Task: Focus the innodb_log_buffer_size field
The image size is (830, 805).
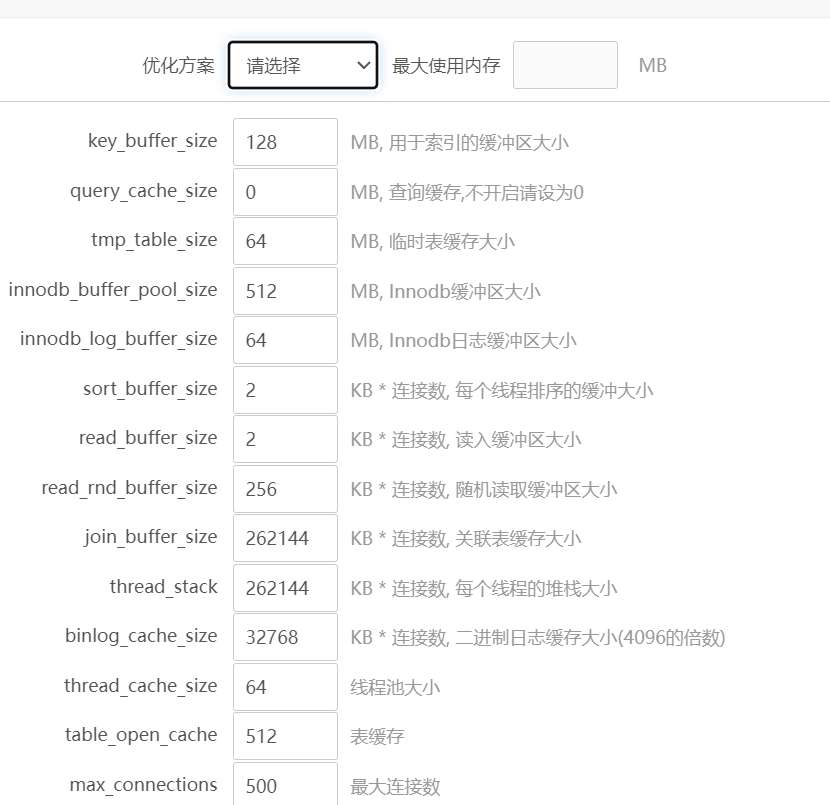Action: point(285,340)
